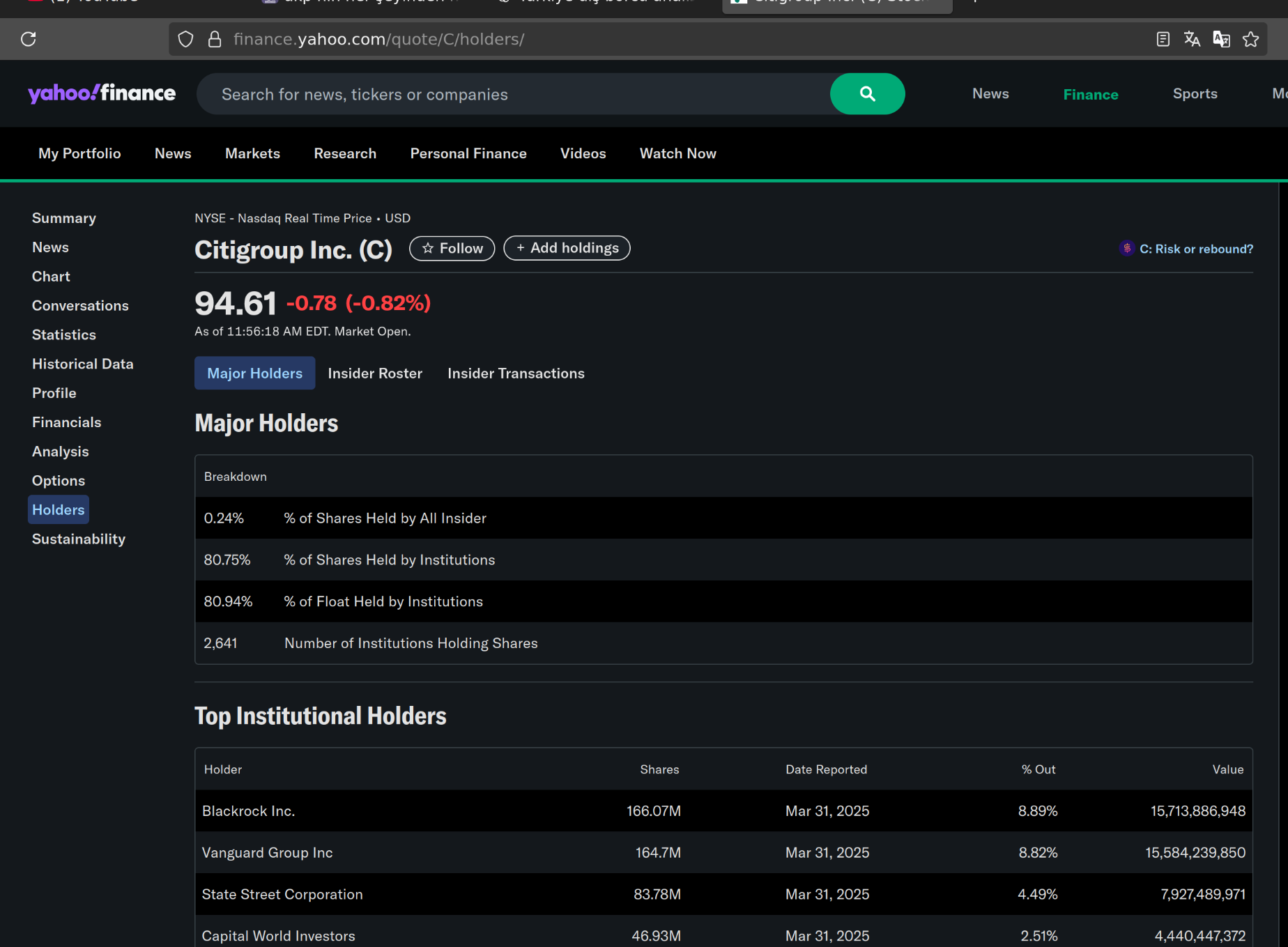Go to Summary in the sidebar

coord(64,218)
